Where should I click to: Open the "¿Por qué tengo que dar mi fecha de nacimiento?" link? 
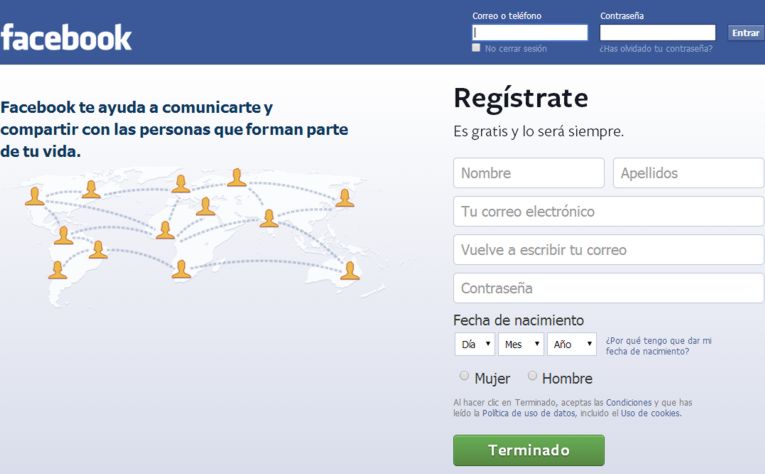(x=659, y=346)
